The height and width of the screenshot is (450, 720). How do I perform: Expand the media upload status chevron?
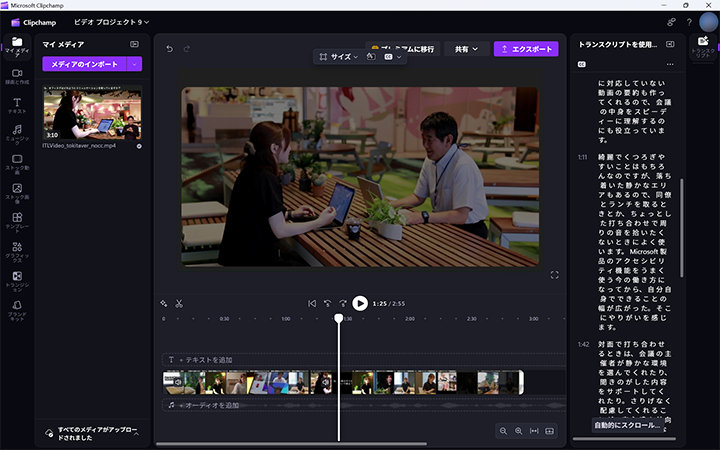(x=136, y=433)
